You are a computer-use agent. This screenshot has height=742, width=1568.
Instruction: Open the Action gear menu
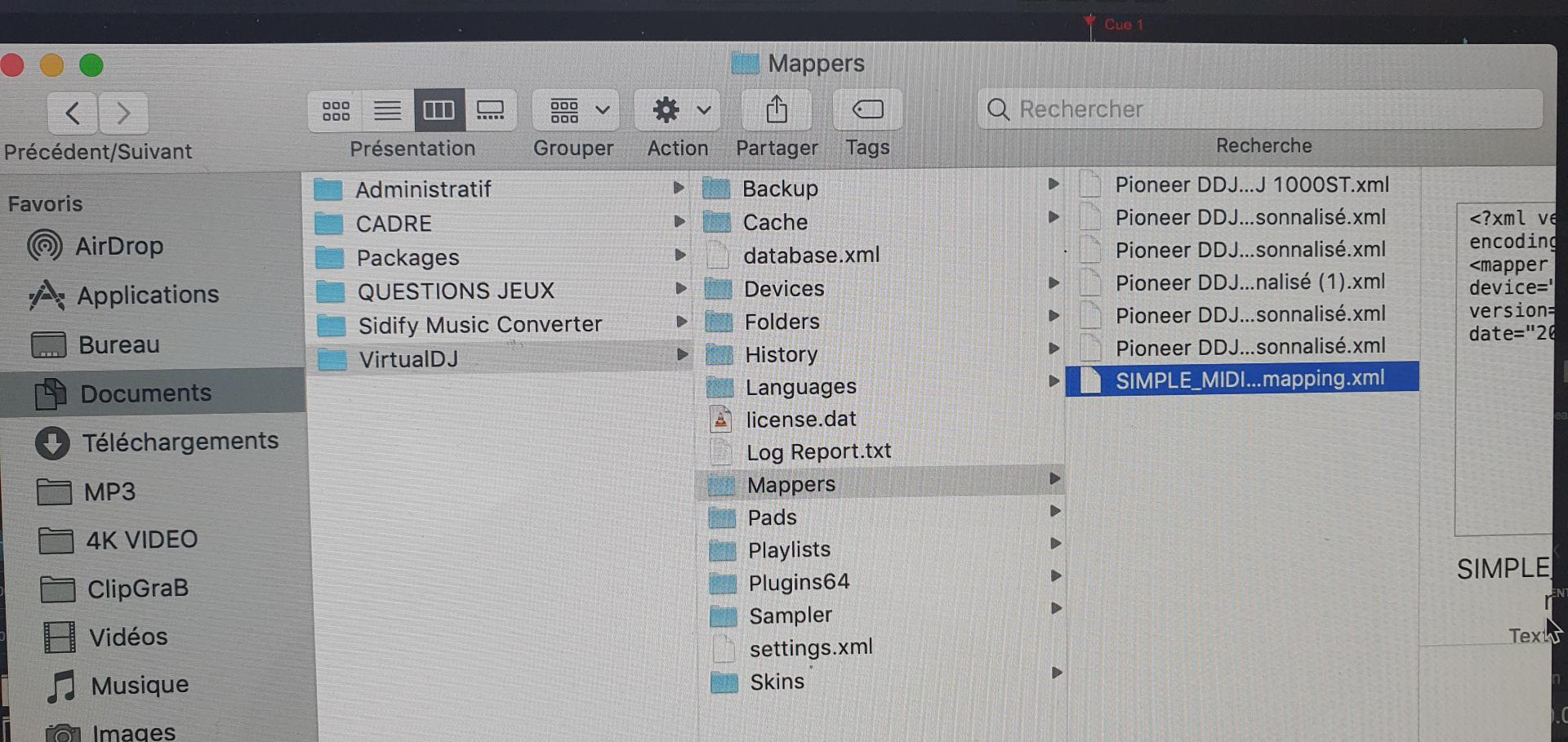678,109
